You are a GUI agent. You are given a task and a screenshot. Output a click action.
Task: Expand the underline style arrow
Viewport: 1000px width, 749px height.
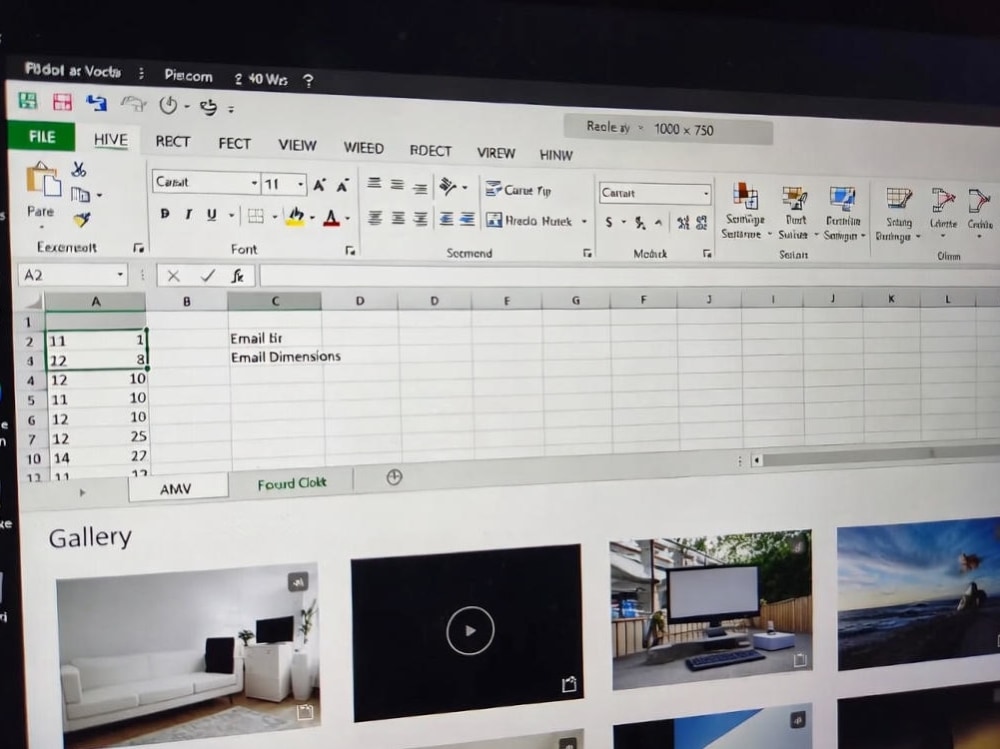click(x=231, y=216)
